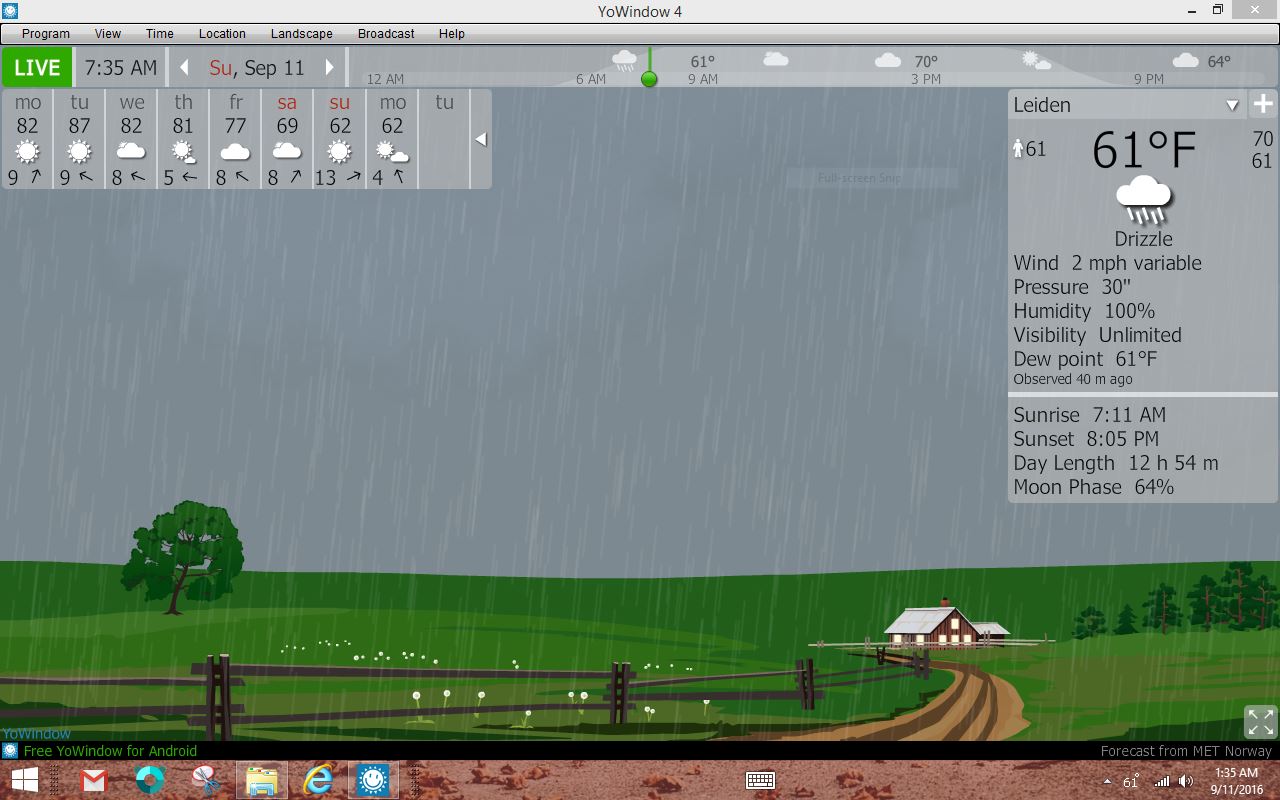The height and width of the screenshot is (800, 1280).
Task: Select Friday in the forecast strip
Action: [x=236, y=139]
